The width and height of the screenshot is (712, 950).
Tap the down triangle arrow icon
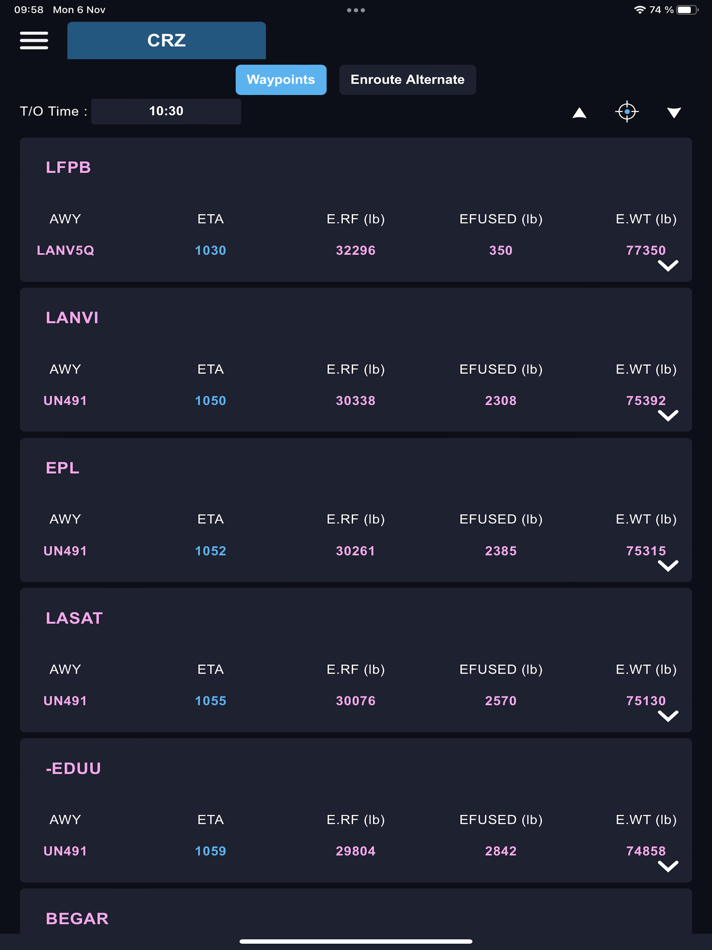[674, 113]
